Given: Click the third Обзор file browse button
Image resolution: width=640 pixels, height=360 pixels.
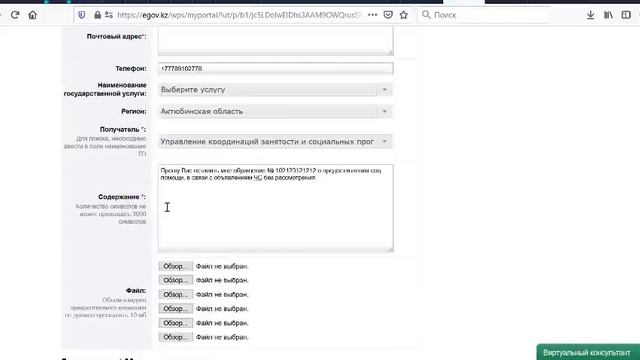Looking at the screenshot, I should [x=176, y=295].
